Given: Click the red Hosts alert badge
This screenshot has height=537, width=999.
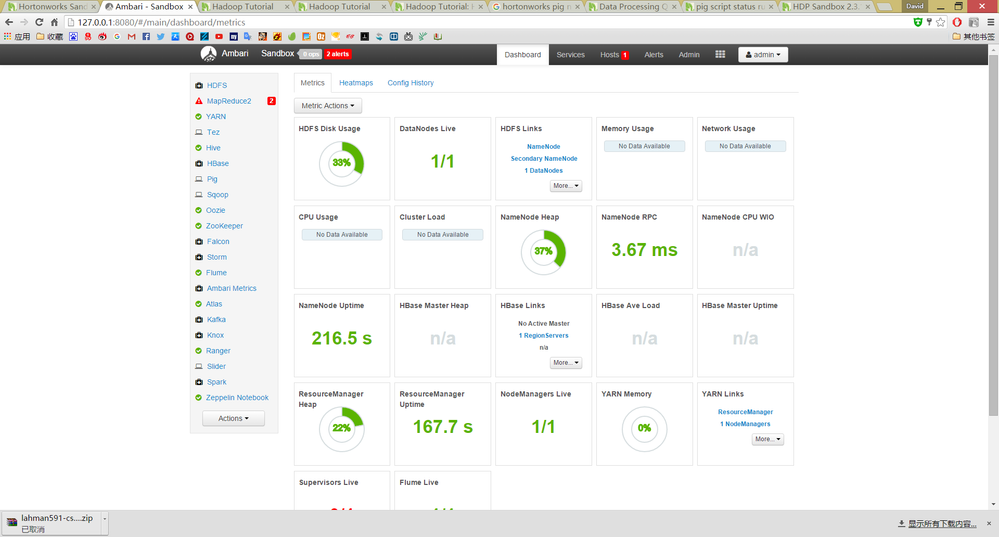Looking at the screenshot, I should (625, 55).
